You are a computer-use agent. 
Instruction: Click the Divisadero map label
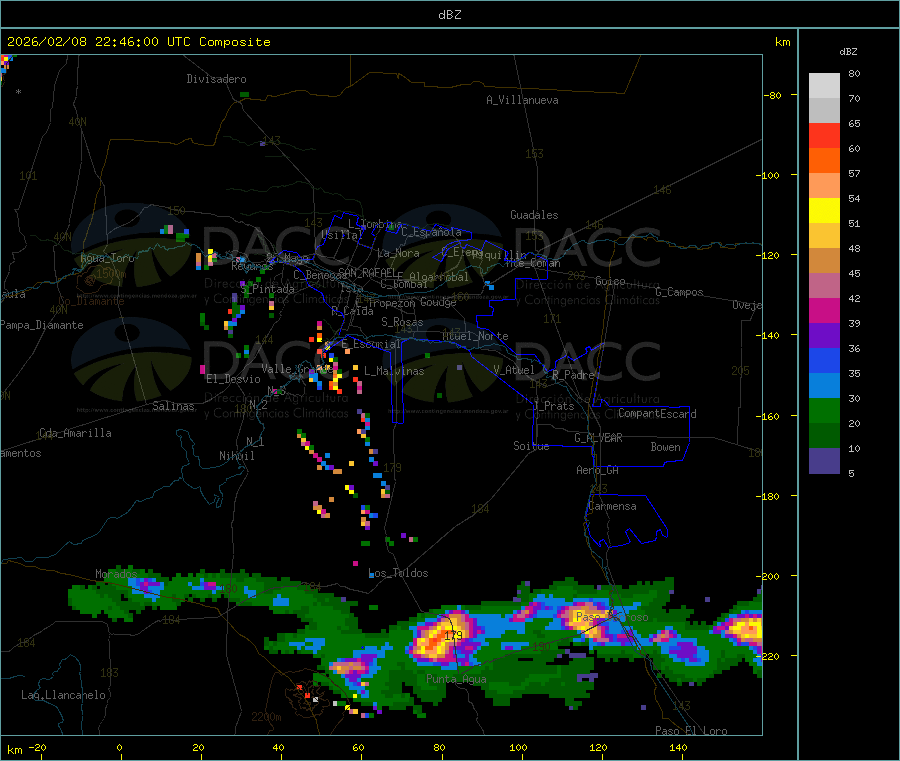point(216,79)
